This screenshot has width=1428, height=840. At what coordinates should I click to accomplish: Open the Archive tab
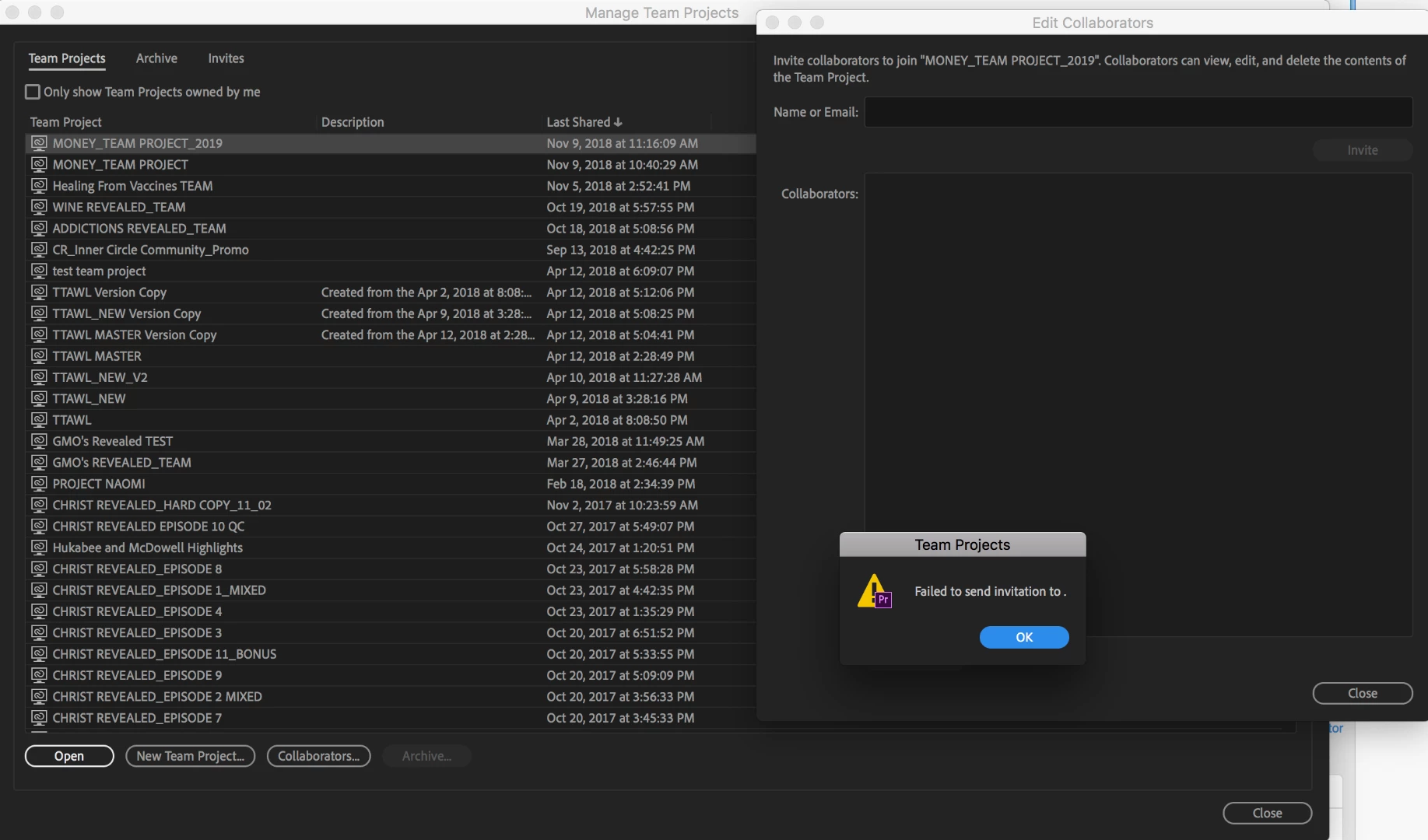[156, 58]
